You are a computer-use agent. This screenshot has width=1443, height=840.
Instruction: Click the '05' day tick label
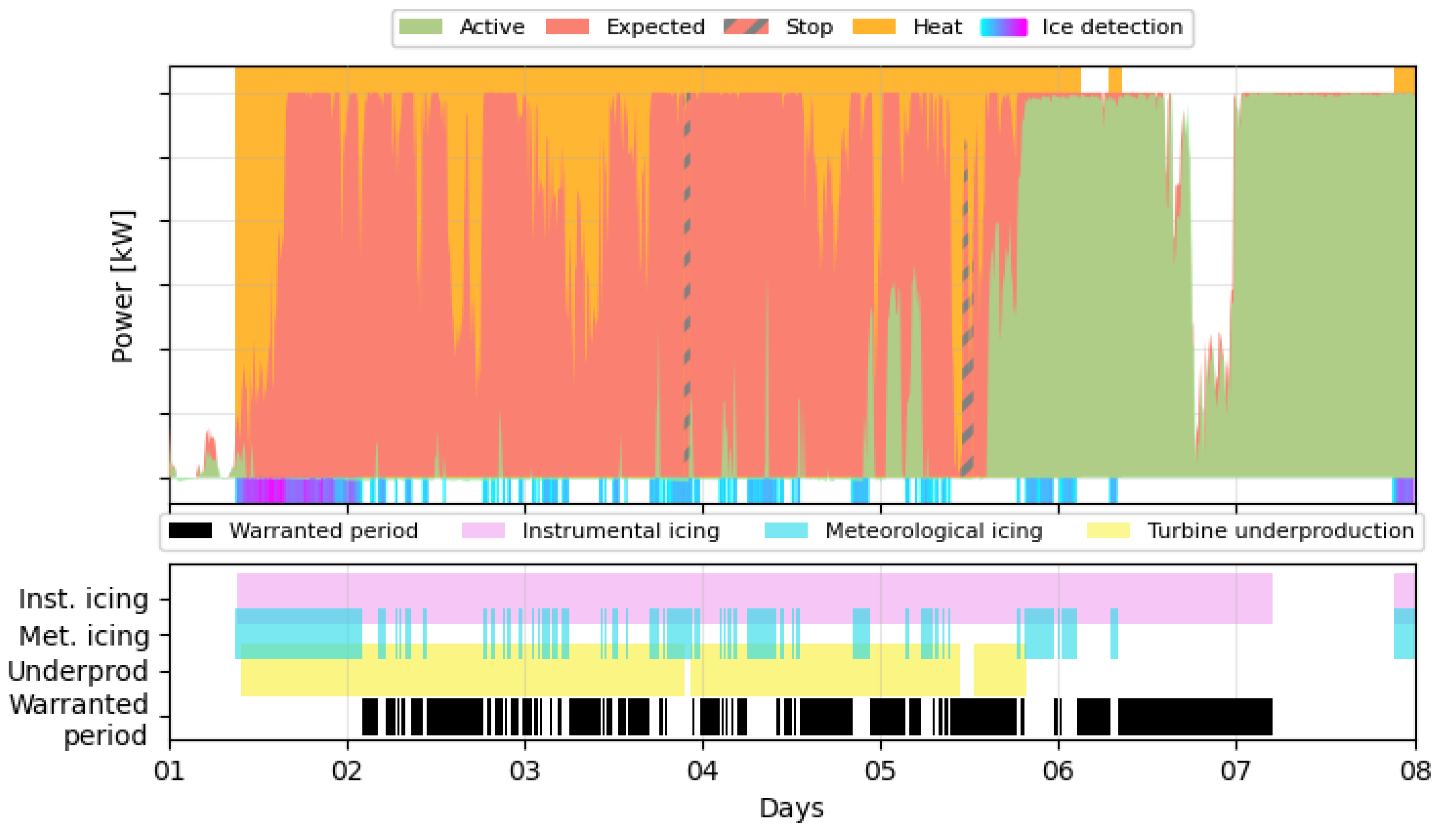click(880, 771)
